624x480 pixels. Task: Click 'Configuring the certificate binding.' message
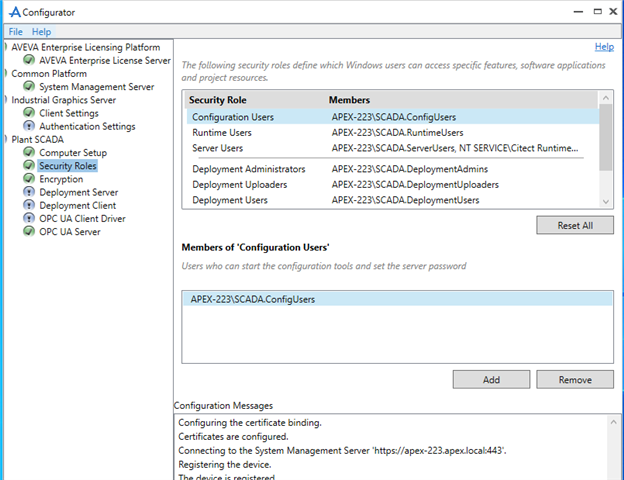[250, 423]
